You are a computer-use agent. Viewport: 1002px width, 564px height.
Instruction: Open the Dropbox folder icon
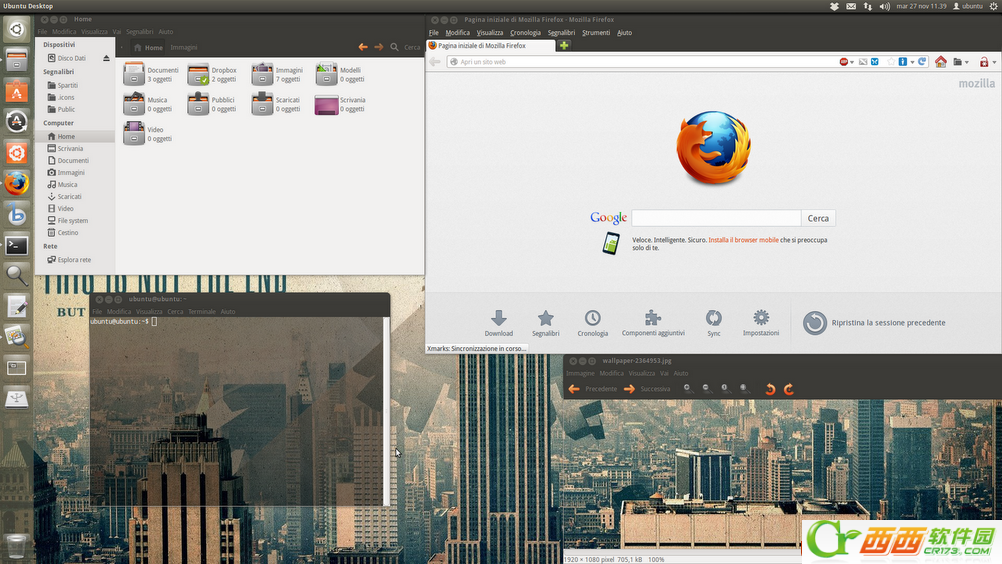click(198, 74)
